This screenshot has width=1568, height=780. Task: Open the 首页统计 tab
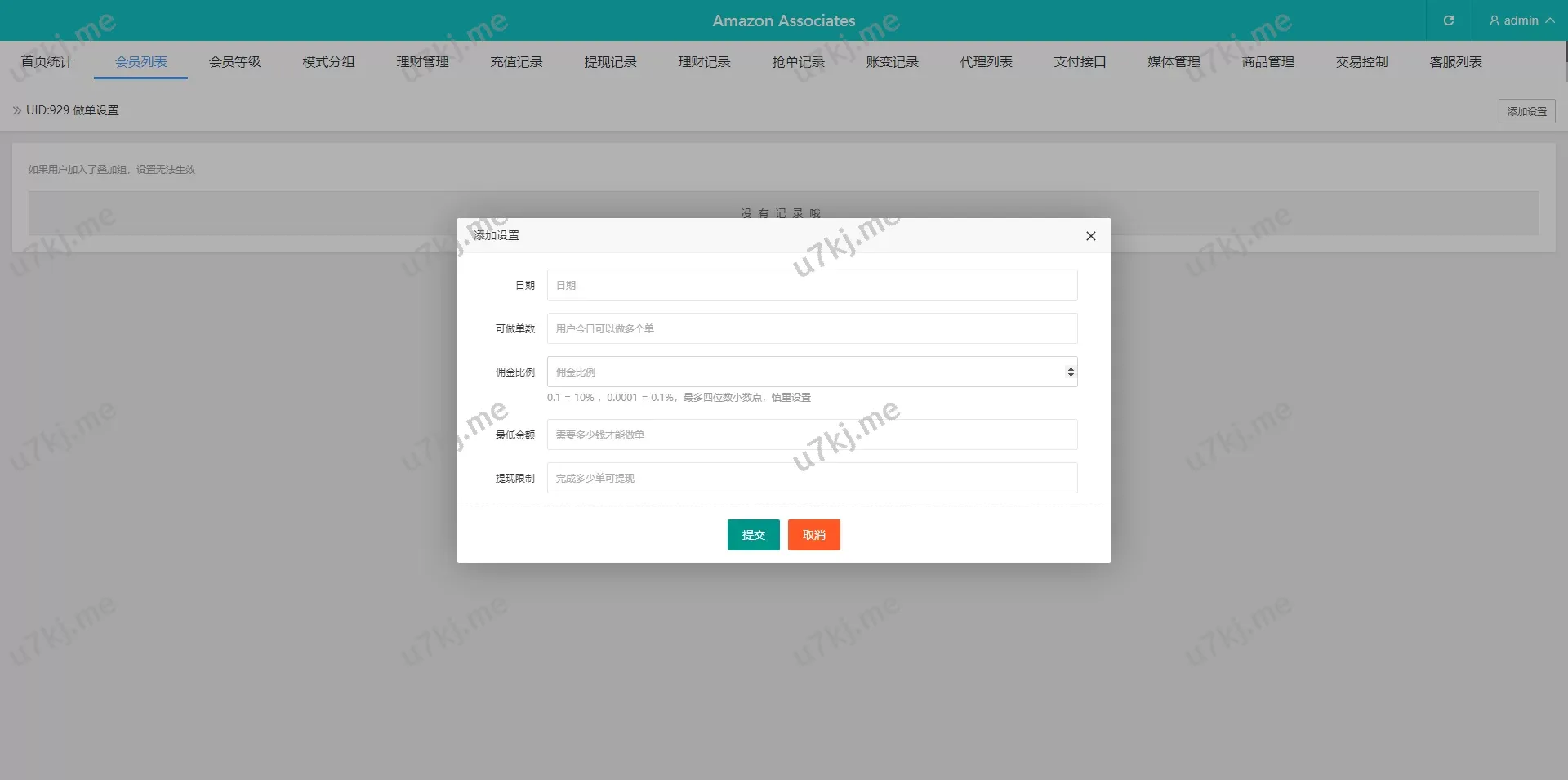click(x=47, y=62)
